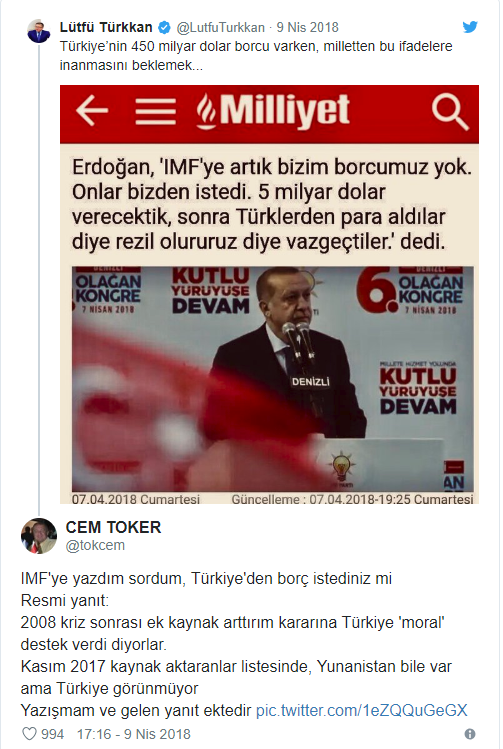
Task: Open the Milliyet hamburger menu
Action: point(155,111)
